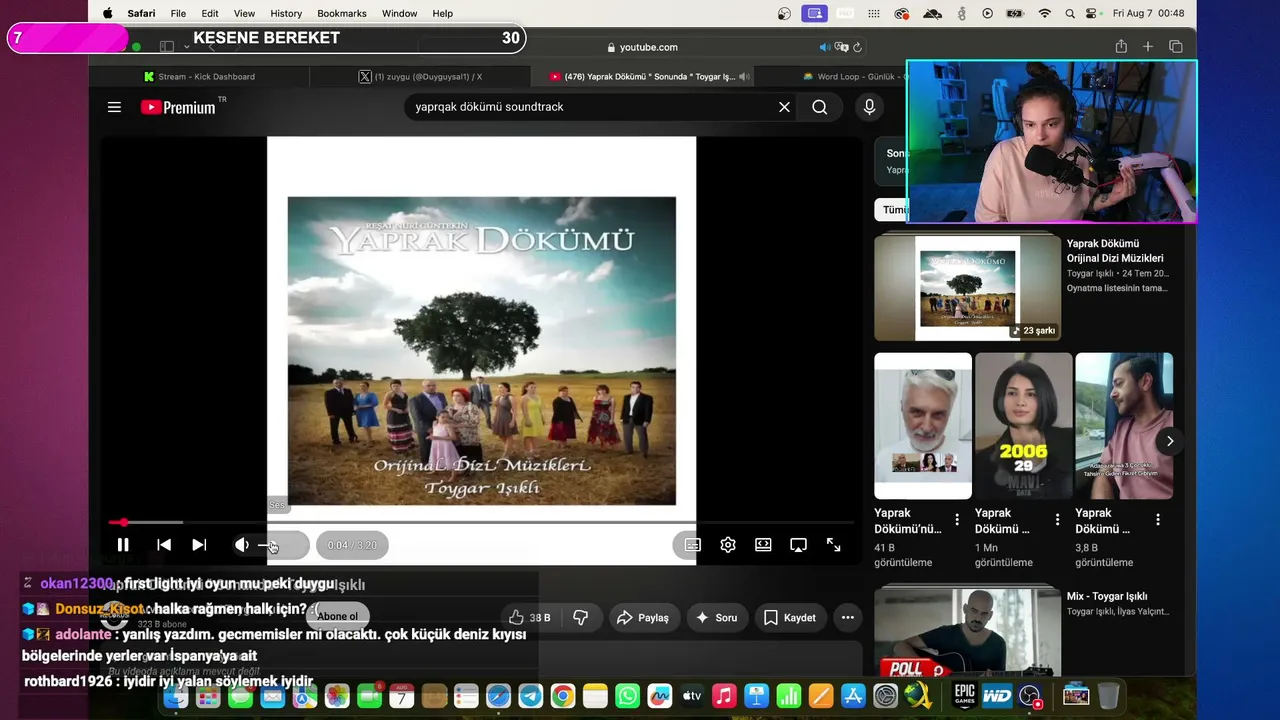Launch Google Chrome from the Dock
This screenshot has height=720, width=1280.
(563, 696)
